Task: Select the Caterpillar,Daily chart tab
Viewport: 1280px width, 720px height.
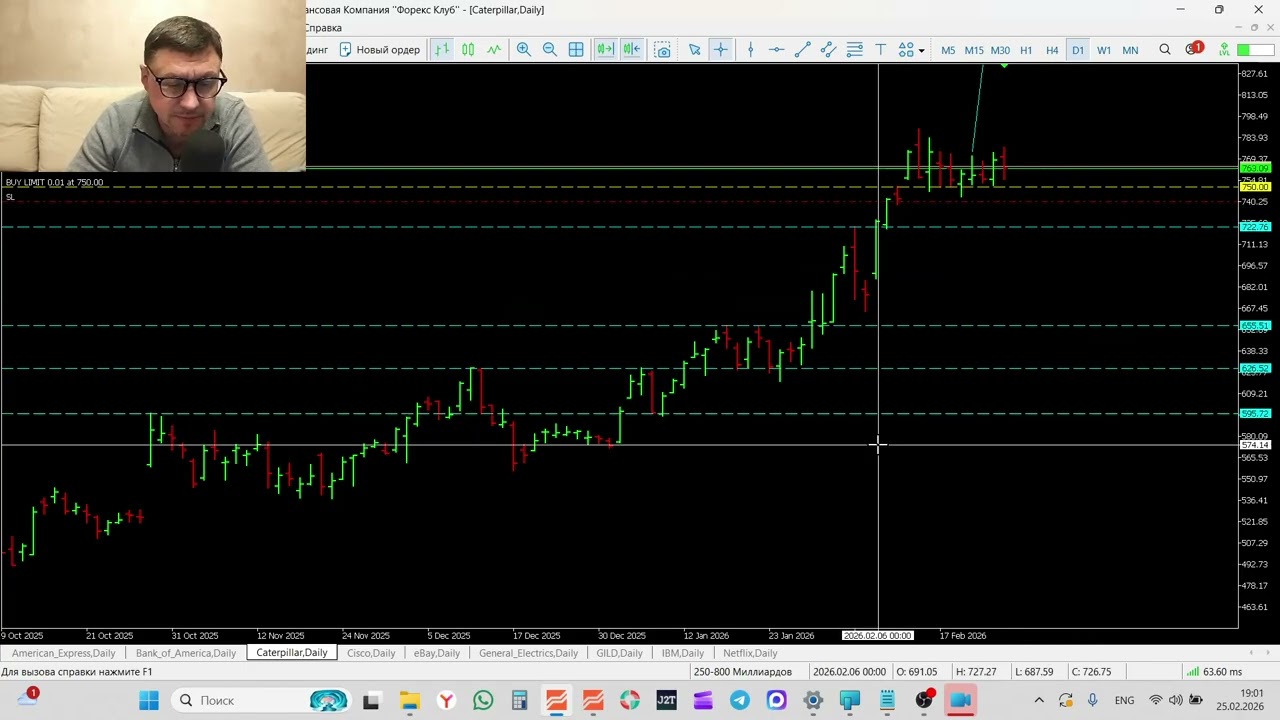Action: (292, 653)
